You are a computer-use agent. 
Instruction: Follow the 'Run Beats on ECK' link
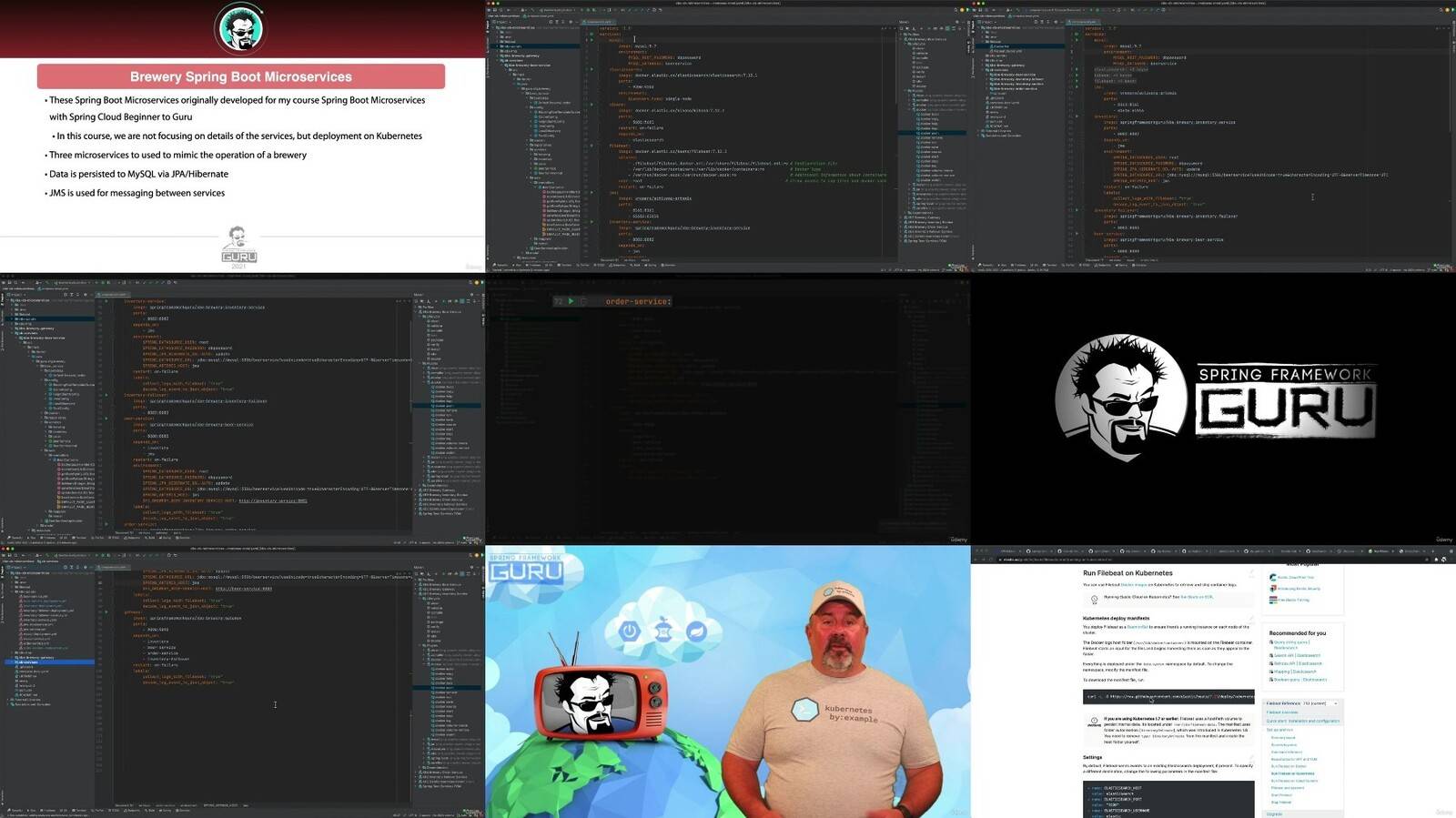[1197, 597]
